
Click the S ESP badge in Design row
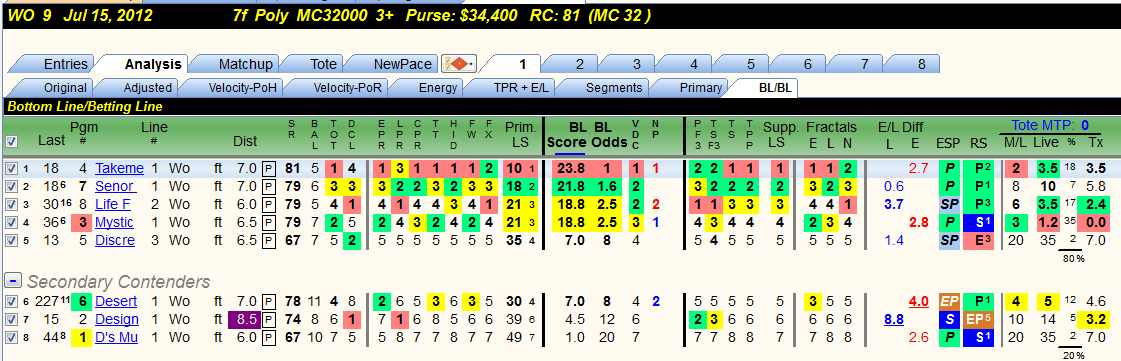948,319
